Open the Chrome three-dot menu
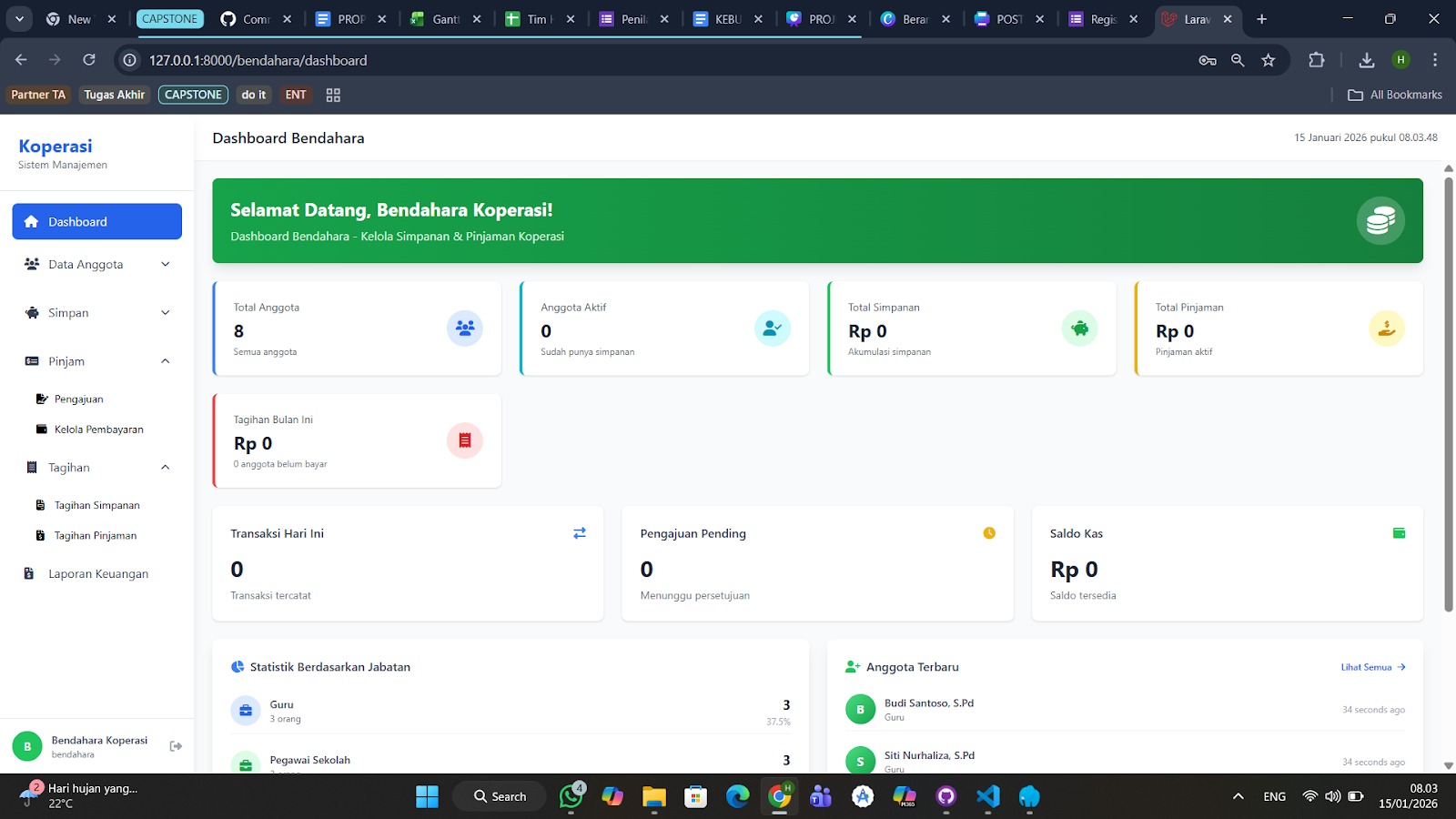This screenshot has height=819, width=1456. tap(1435, 60)
